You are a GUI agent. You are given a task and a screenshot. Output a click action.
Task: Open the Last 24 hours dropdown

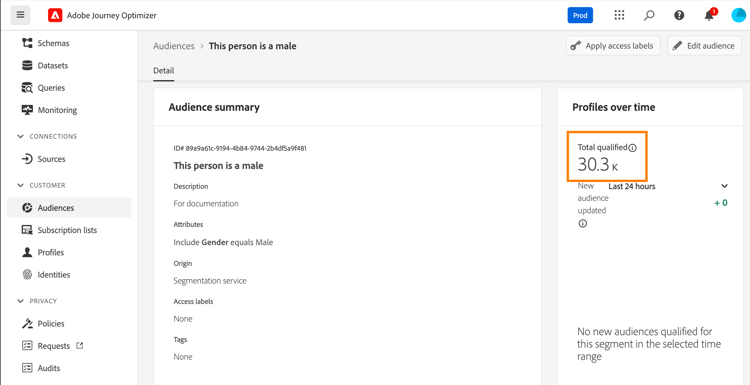[668, 186]
